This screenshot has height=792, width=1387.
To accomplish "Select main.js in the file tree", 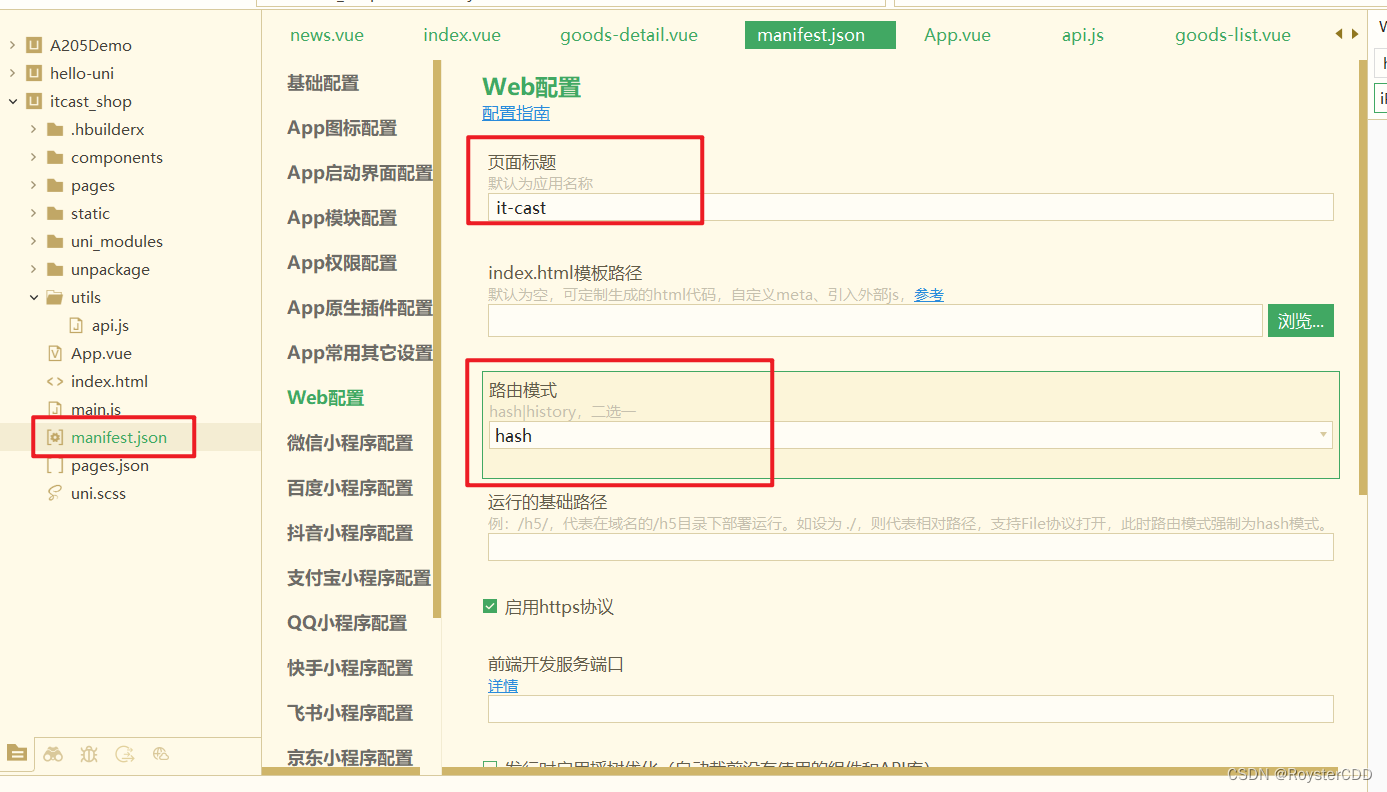I will coord(96,409).
